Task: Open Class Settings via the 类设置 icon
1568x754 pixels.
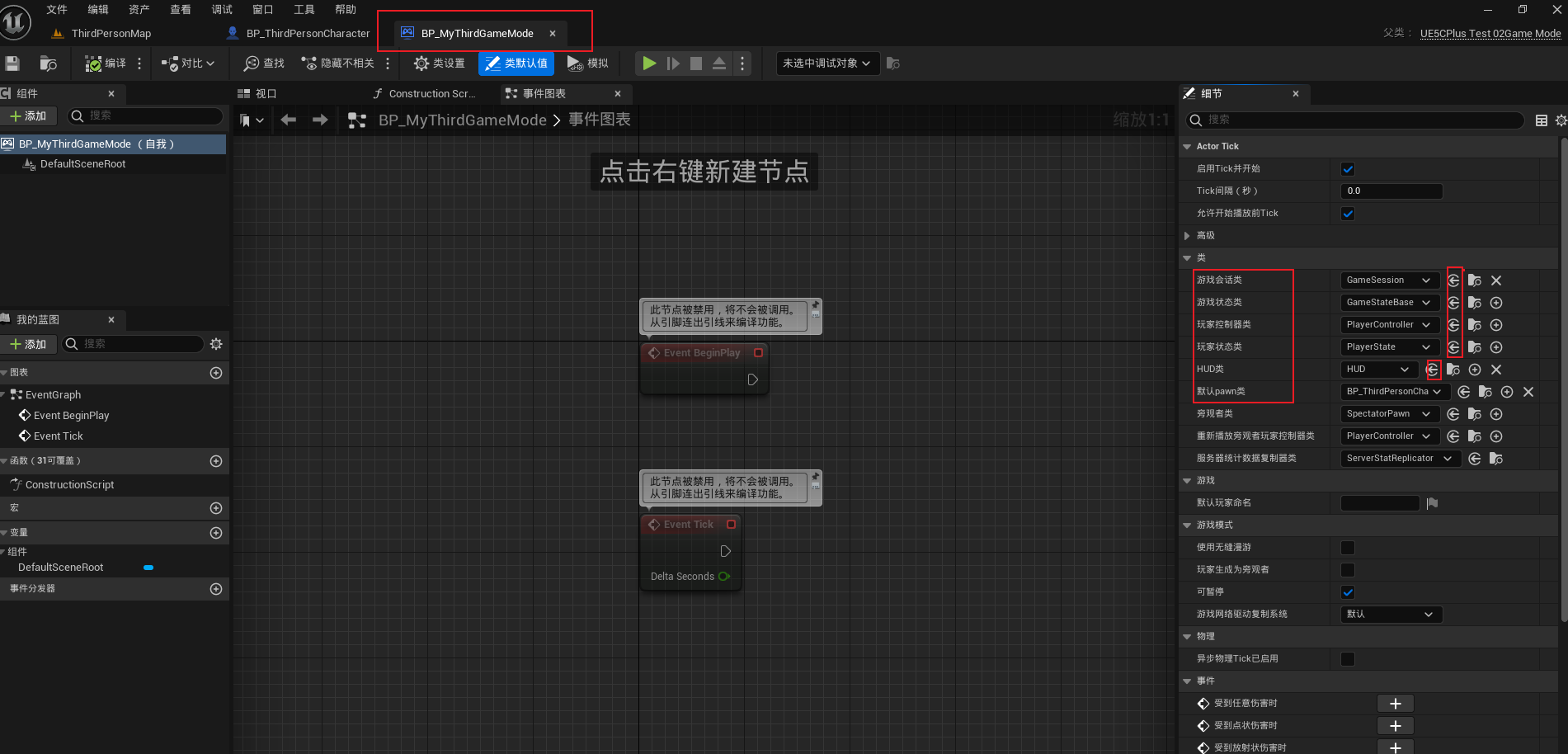Action: pyautogui.click(x=438, y=64)
